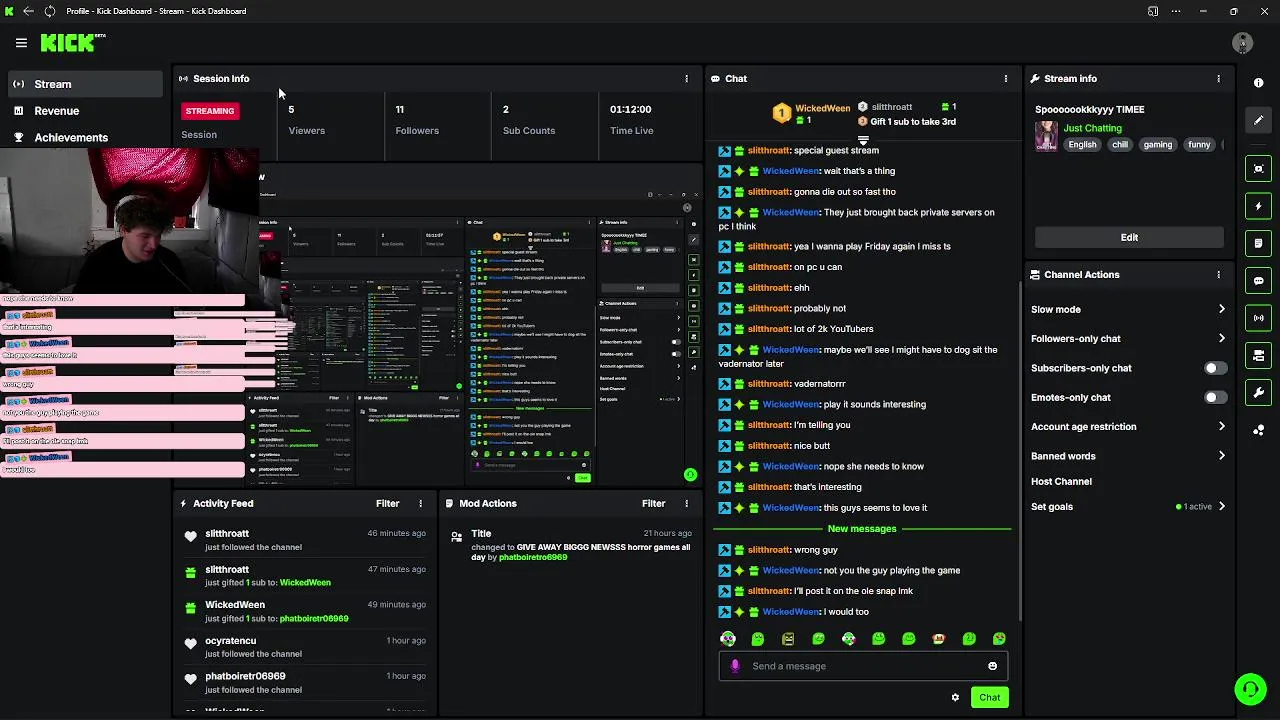Click the wrench icon in right sidebar

[1259, 392]
